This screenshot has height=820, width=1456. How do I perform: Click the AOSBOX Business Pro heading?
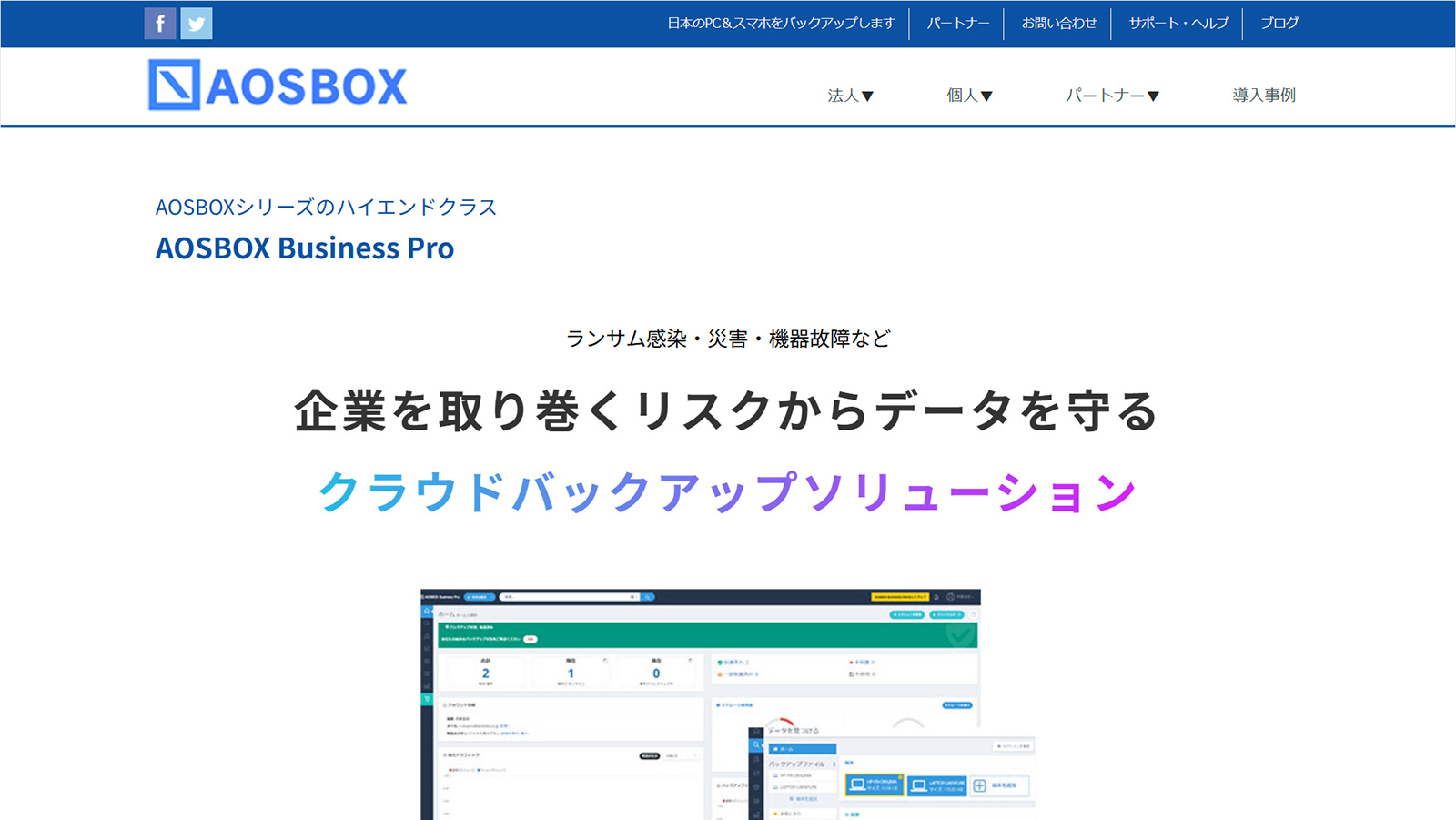tap(305, 248)
